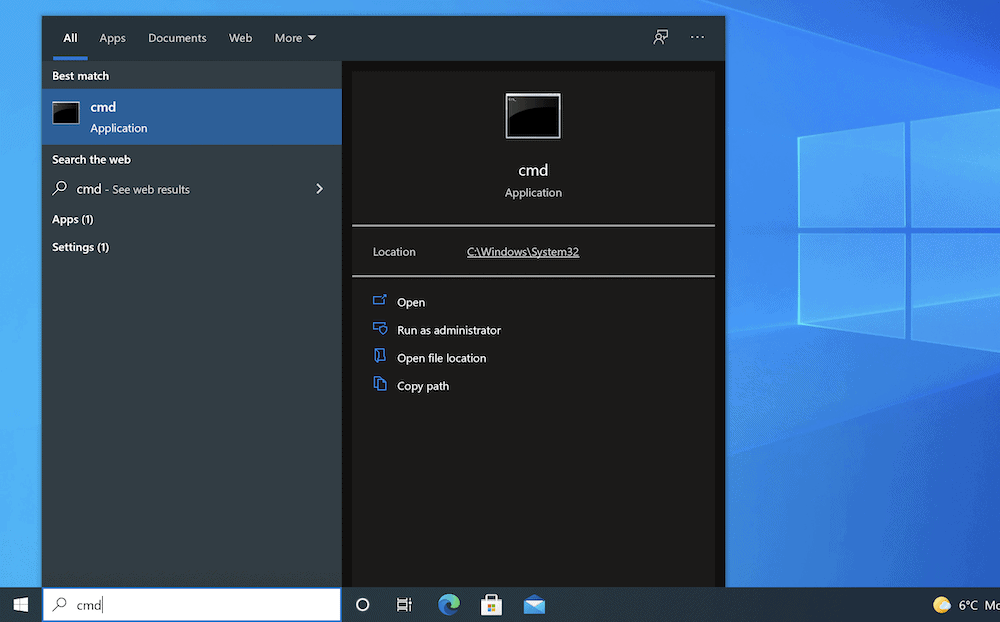Open the Windows Start button

point(20,604)
